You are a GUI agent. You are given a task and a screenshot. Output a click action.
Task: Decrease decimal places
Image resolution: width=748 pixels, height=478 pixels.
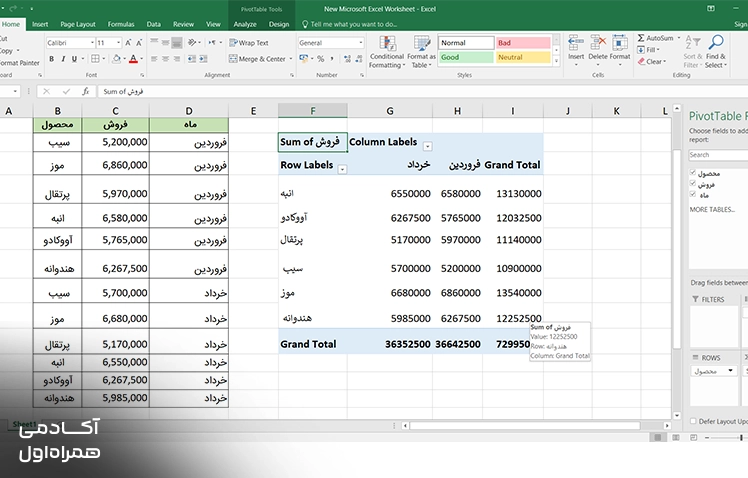359,59
